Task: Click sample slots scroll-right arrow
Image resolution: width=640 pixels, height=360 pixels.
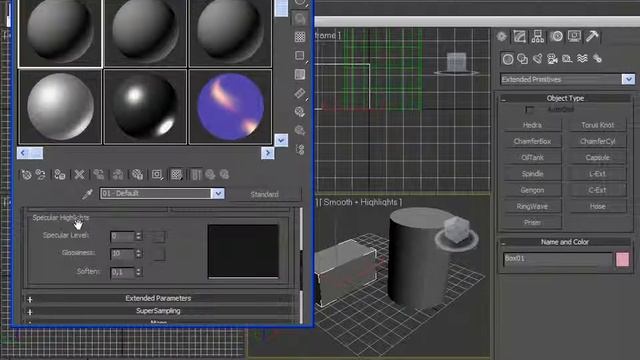Action: [x=268, y=153]
